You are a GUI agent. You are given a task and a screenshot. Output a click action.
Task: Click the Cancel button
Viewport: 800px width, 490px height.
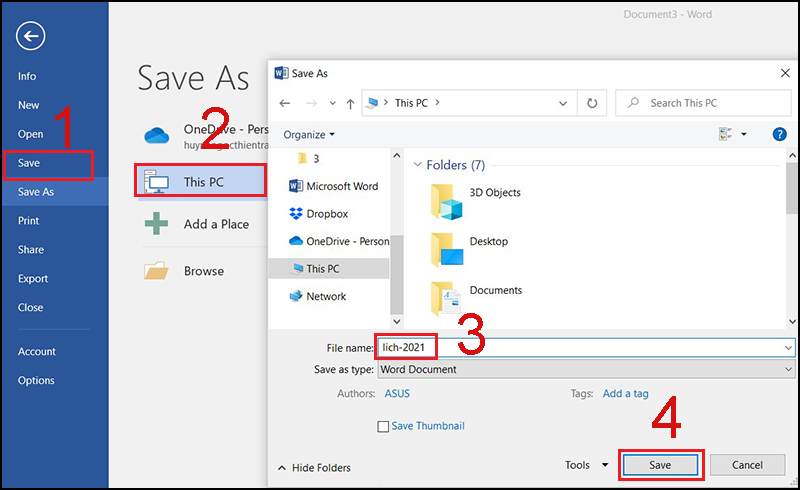pos(747,465)
